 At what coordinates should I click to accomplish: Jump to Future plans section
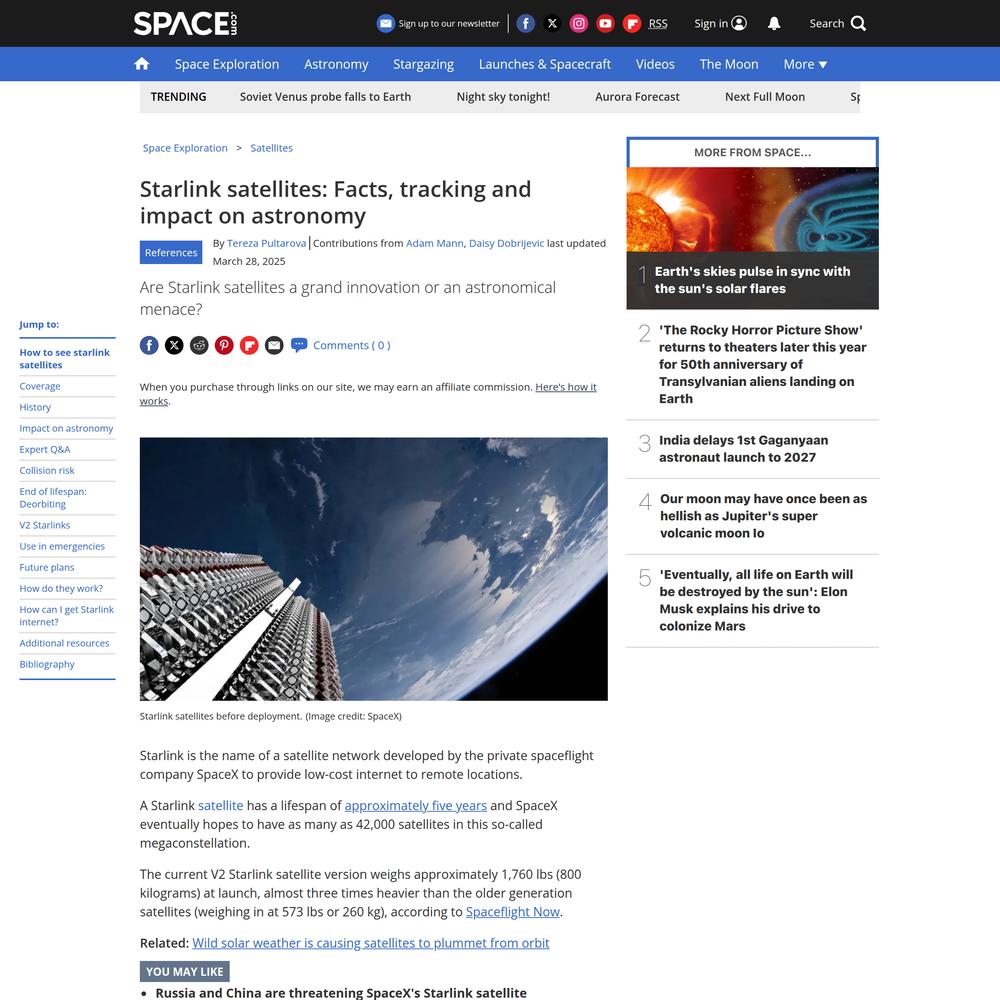click(47, 567)
